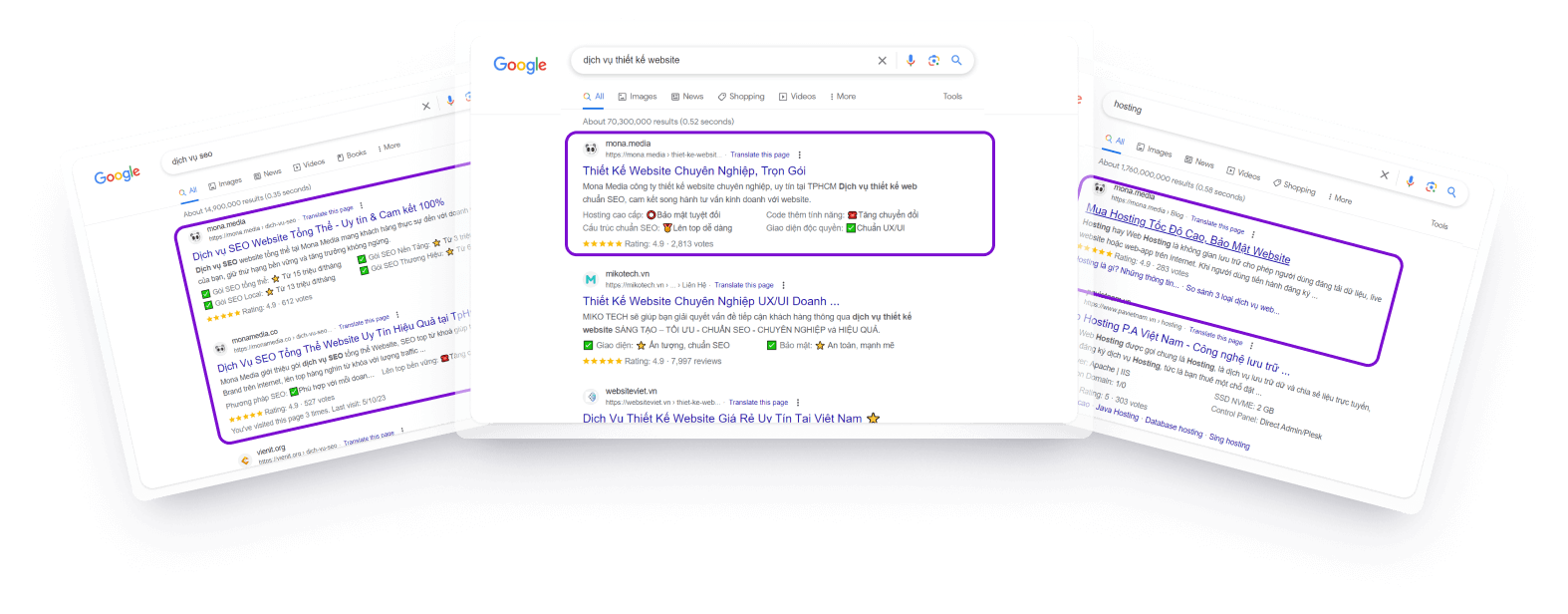Open three-dot menu for the P.A Việt Nam result
The height and width of the screenshot is (614, 1568).
pyautogui.click(x=1252, y=344)
